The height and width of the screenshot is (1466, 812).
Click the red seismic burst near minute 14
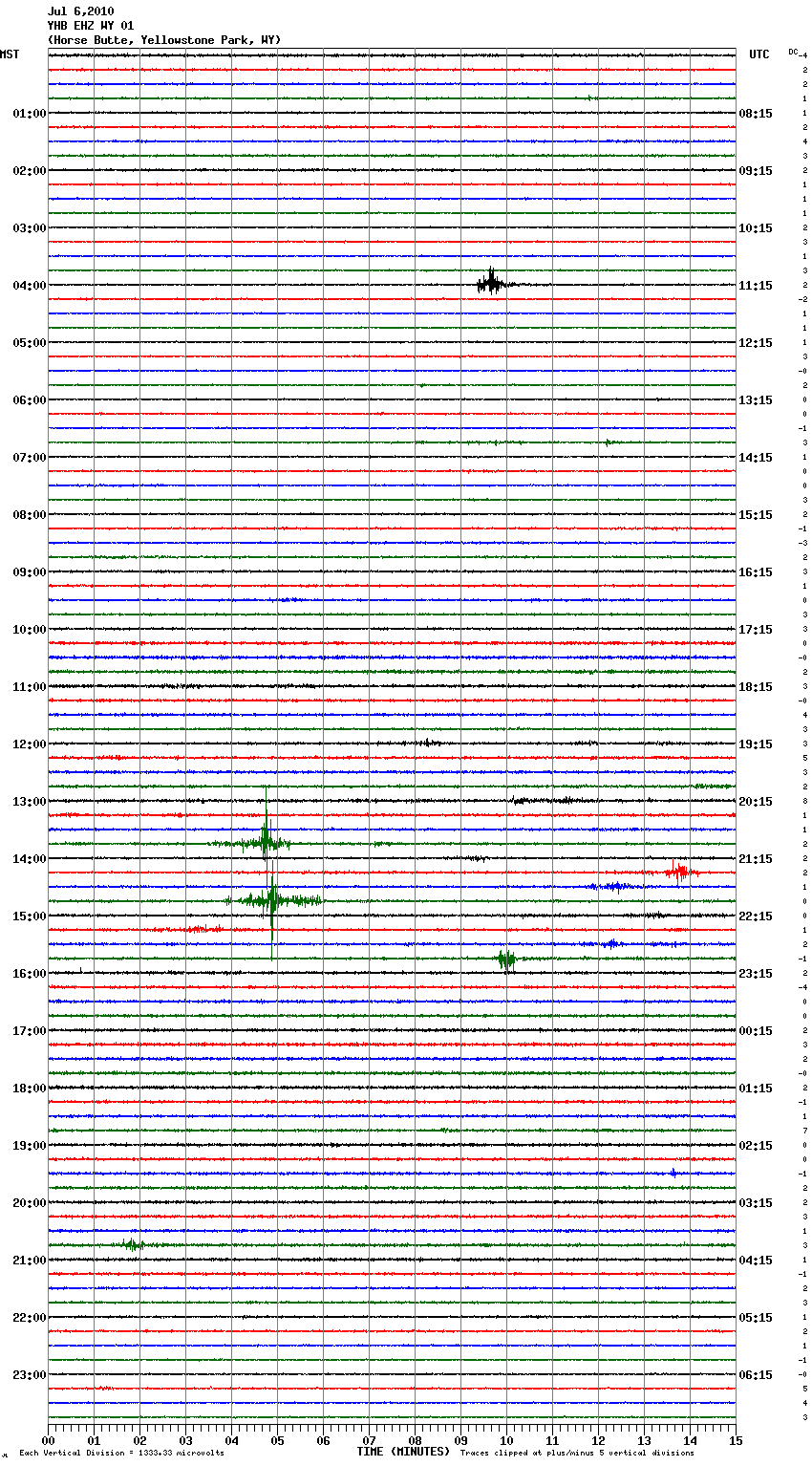(679, 872)
